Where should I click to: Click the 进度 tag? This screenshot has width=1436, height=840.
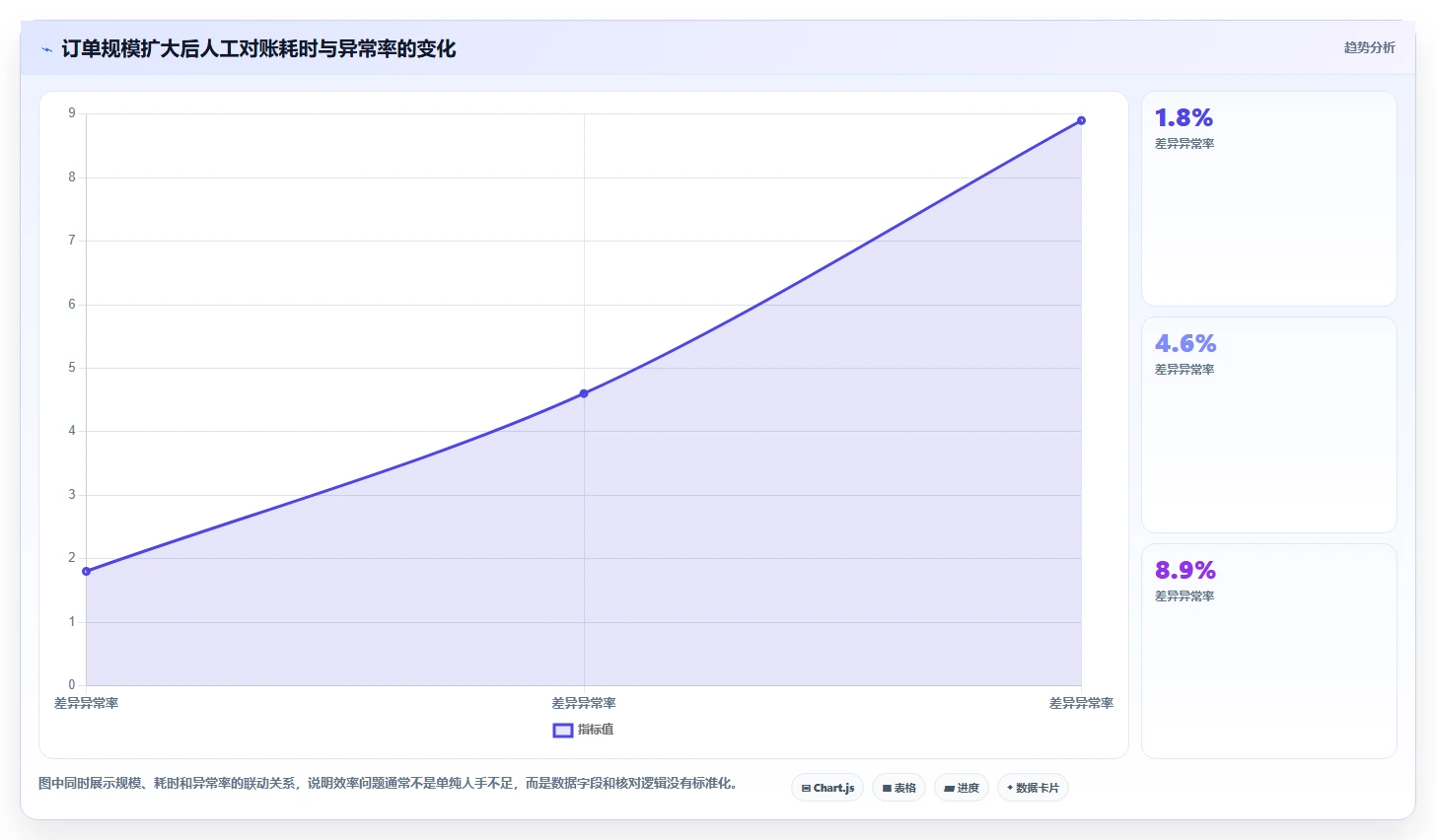[x=961, y=788]
